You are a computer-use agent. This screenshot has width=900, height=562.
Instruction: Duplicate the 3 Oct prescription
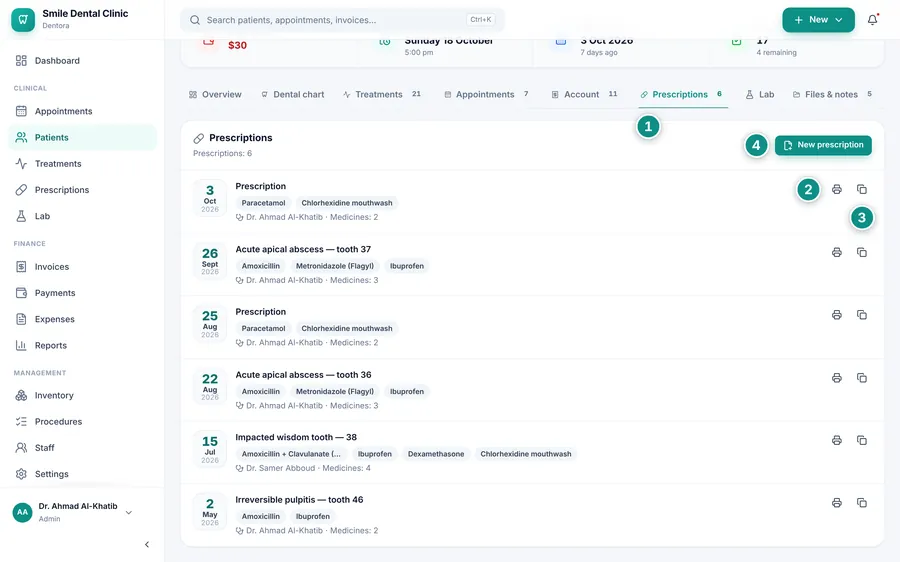862,189
